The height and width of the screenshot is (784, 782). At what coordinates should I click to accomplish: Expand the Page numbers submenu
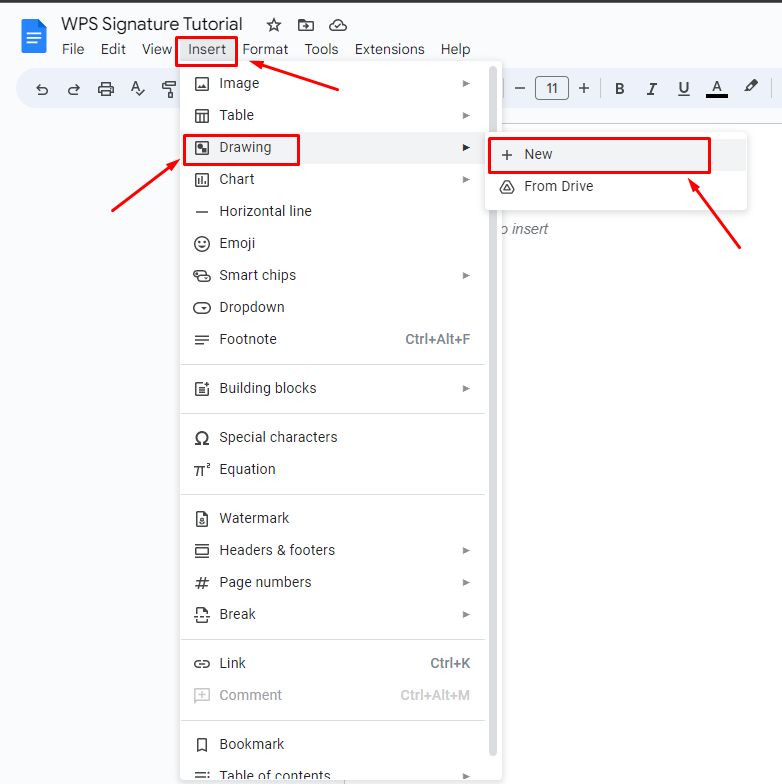pyautogui.click(x=333, y=582)
